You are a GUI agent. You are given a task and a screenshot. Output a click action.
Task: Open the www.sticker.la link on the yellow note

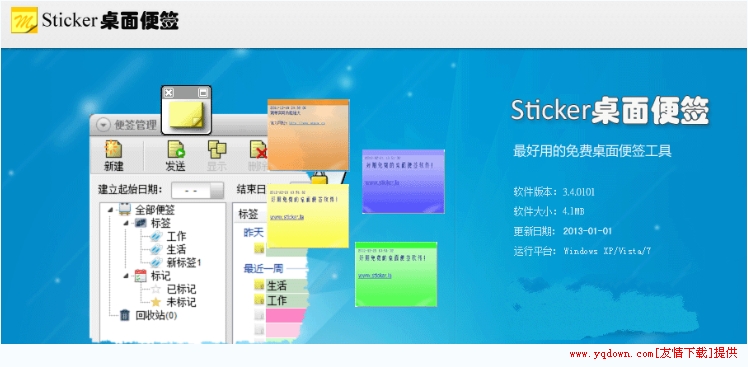[x=287, y=217]
